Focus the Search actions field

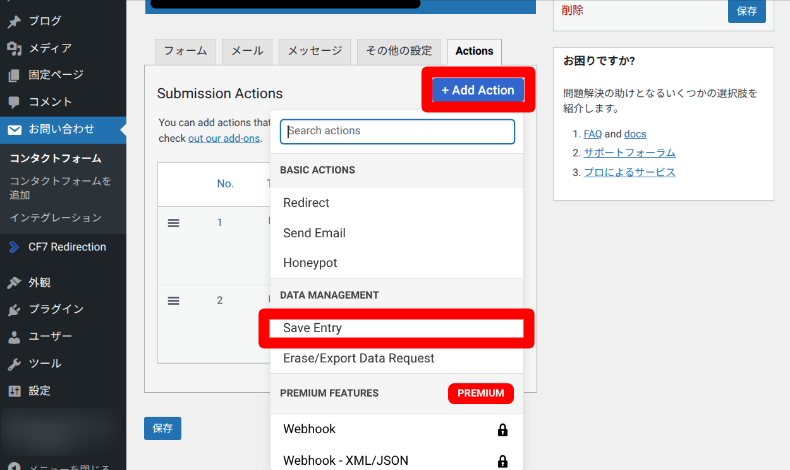click(398, 131)
